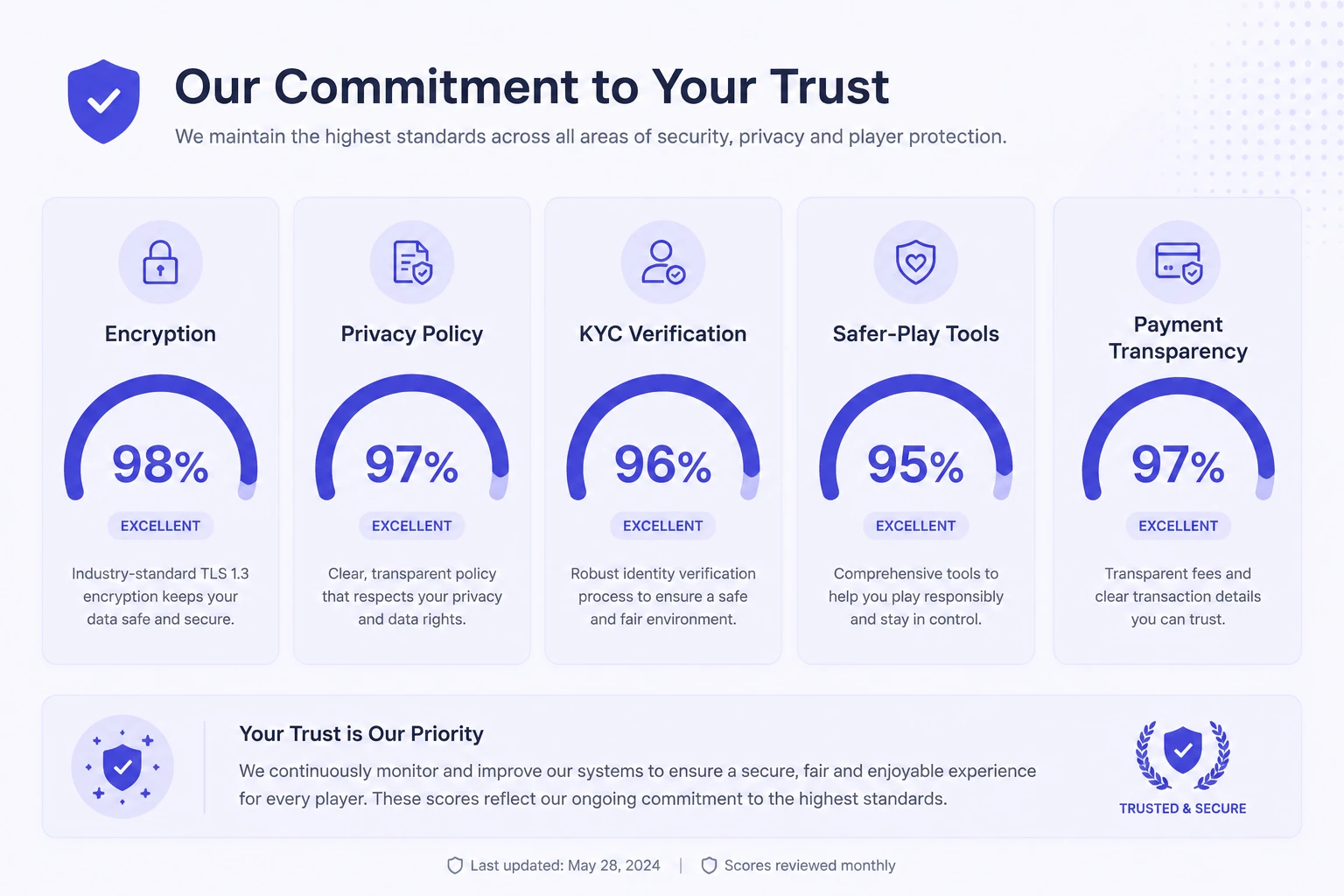Click the blue shield checkmark header icon
The width and height of the screenshot is (1344, 896).
point(104,101)
